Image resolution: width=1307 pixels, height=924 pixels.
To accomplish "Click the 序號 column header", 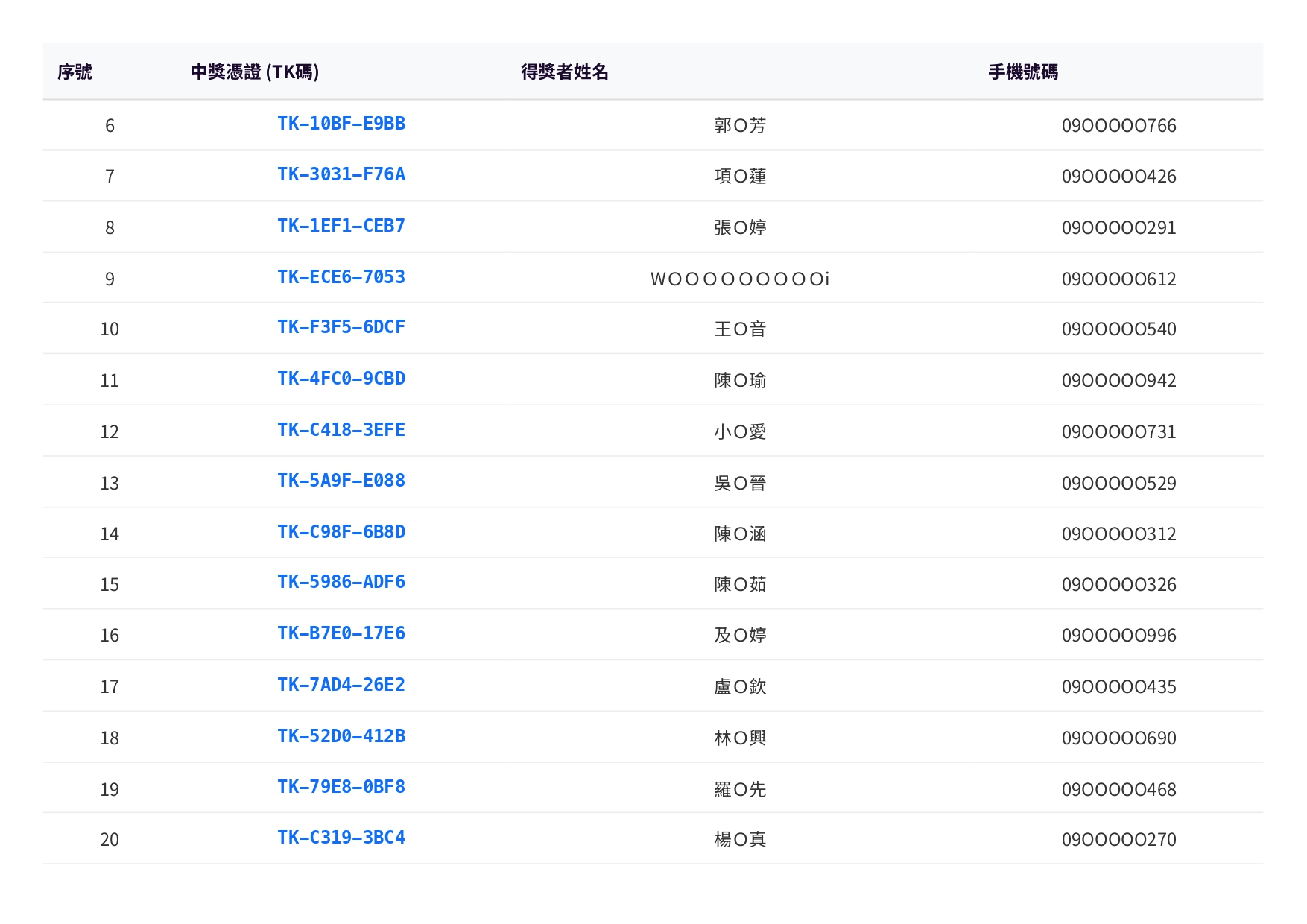I will (75, 72).
